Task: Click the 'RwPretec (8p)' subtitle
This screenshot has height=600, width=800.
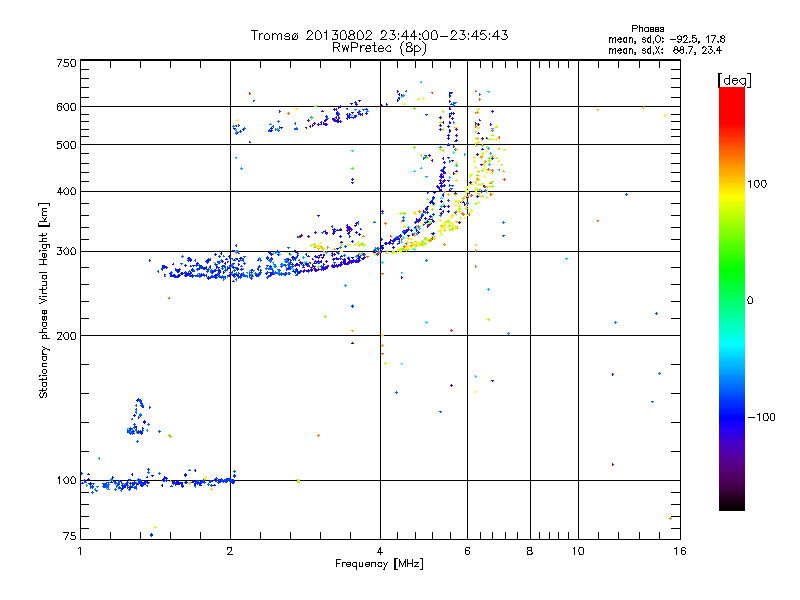Action: (x=379, y=48)
